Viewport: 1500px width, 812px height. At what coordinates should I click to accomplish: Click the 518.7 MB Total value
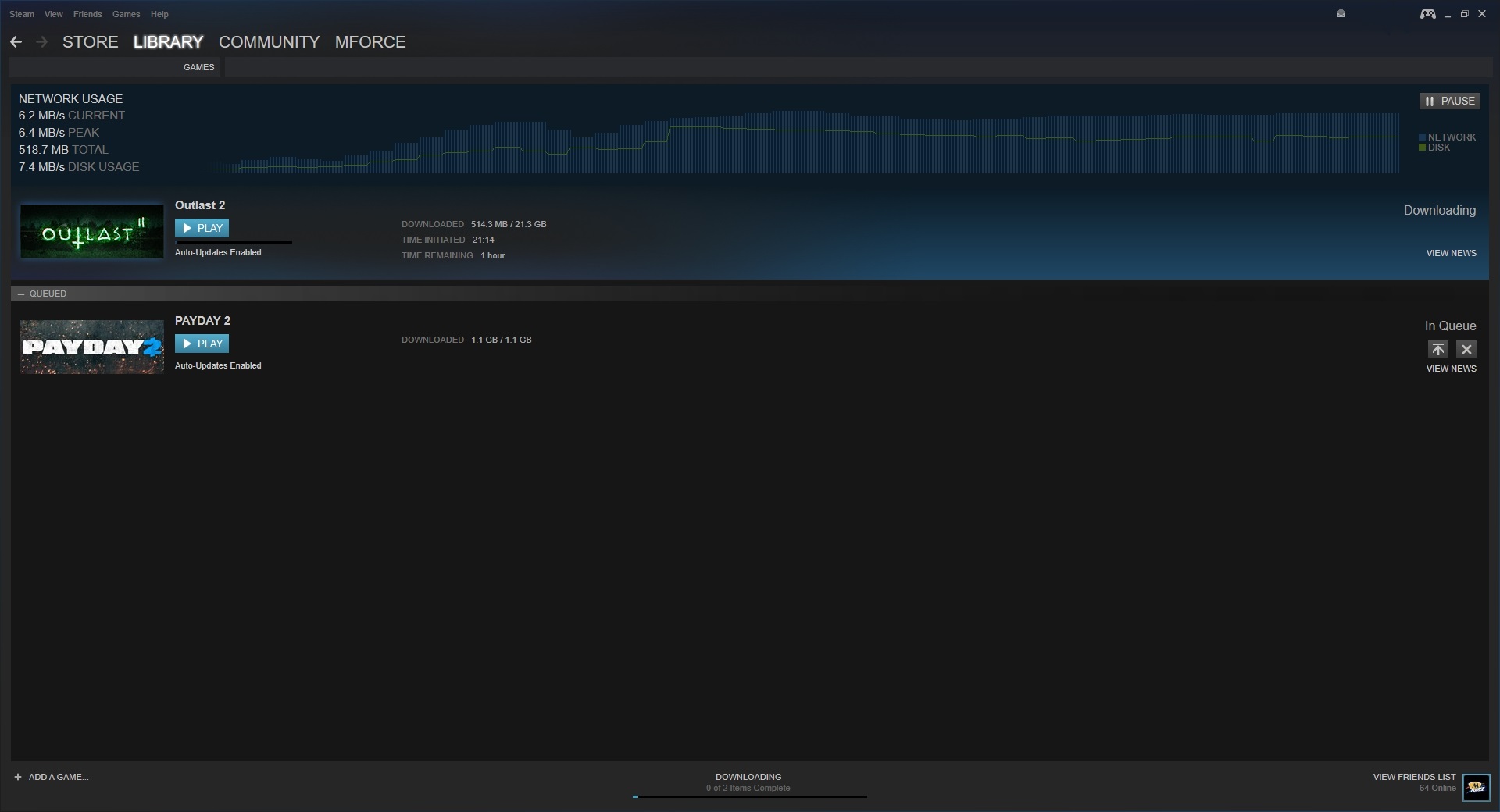(x=44, y=150)
